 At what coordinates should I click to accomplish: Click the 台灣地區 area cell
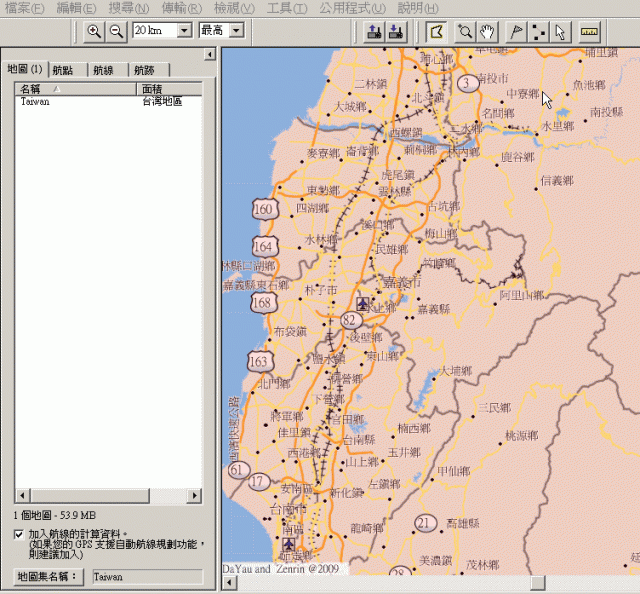(162, 101)
